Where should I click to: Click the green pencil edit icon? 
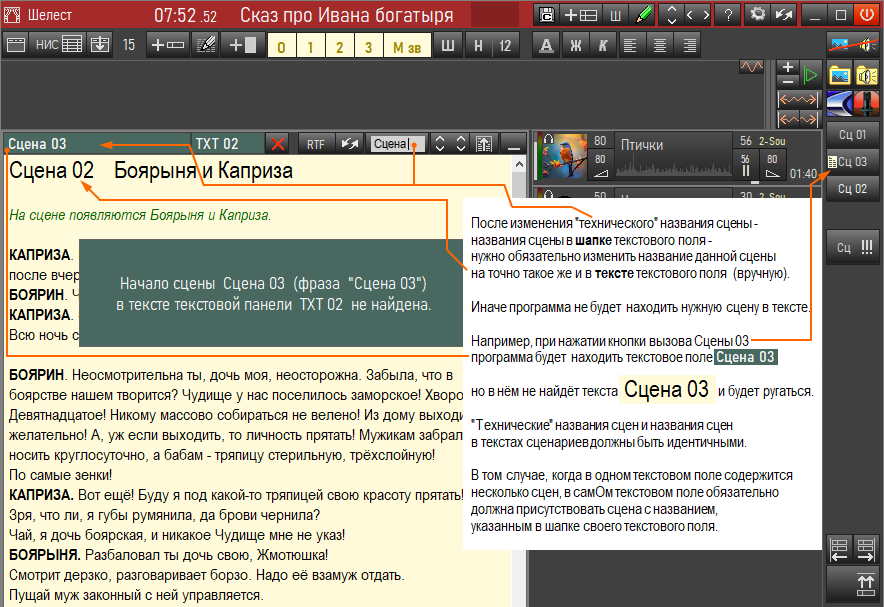tap(643, 15)
